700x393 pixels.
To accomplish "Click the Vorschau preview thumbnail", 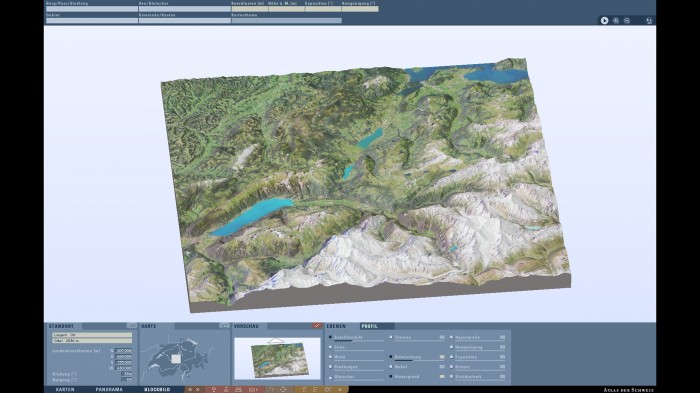I will (x=277, y=359).
